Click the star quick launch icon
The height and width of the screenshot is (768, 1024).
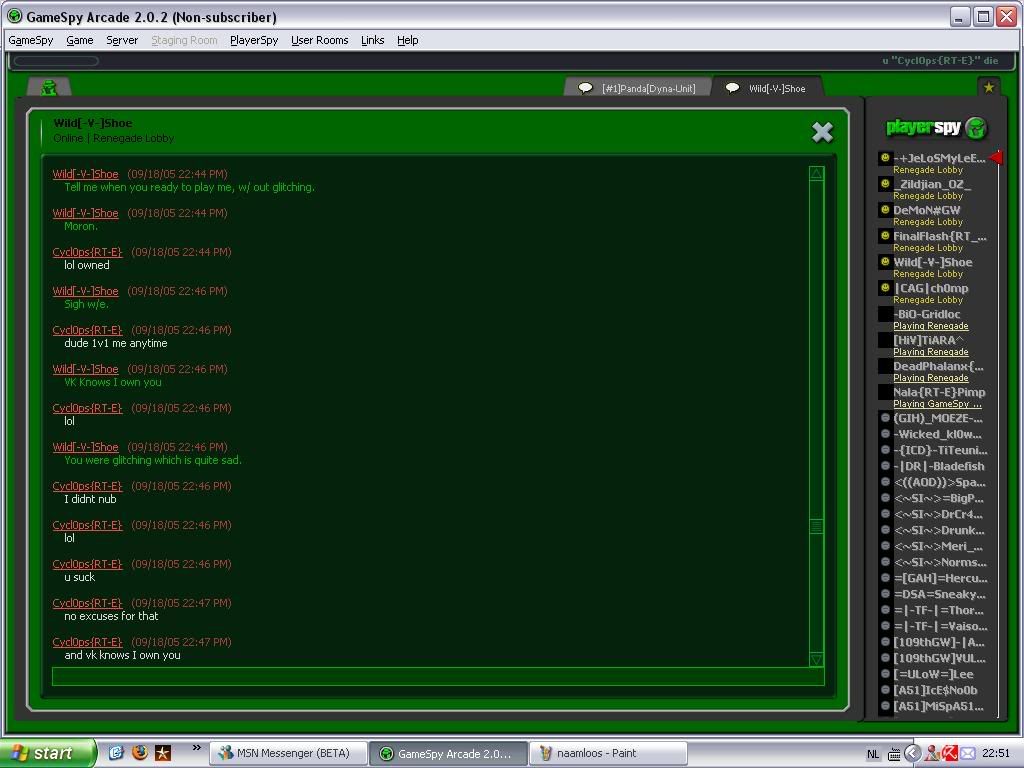click(x=163, y=753)
